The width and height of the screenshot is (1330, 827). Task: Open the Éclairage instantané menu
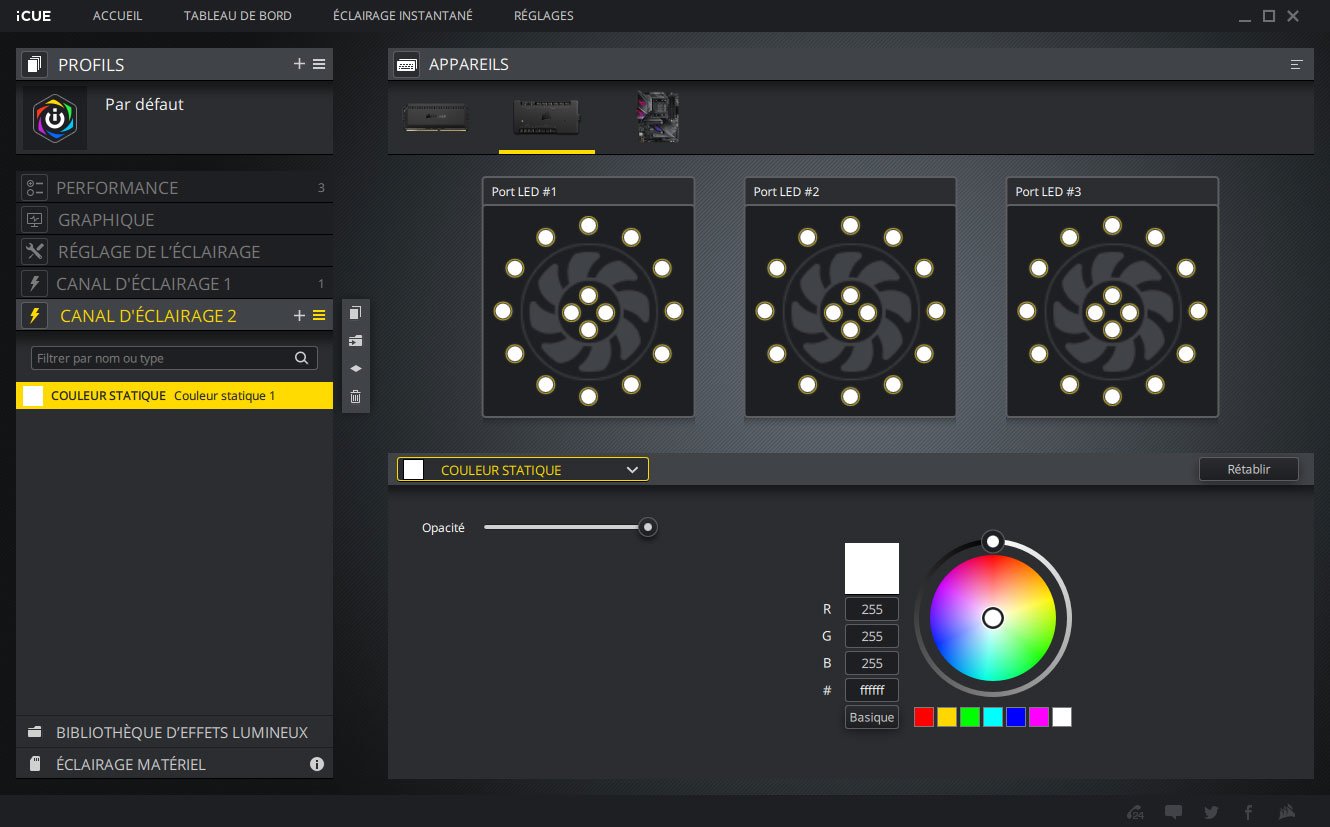point(403,16)
